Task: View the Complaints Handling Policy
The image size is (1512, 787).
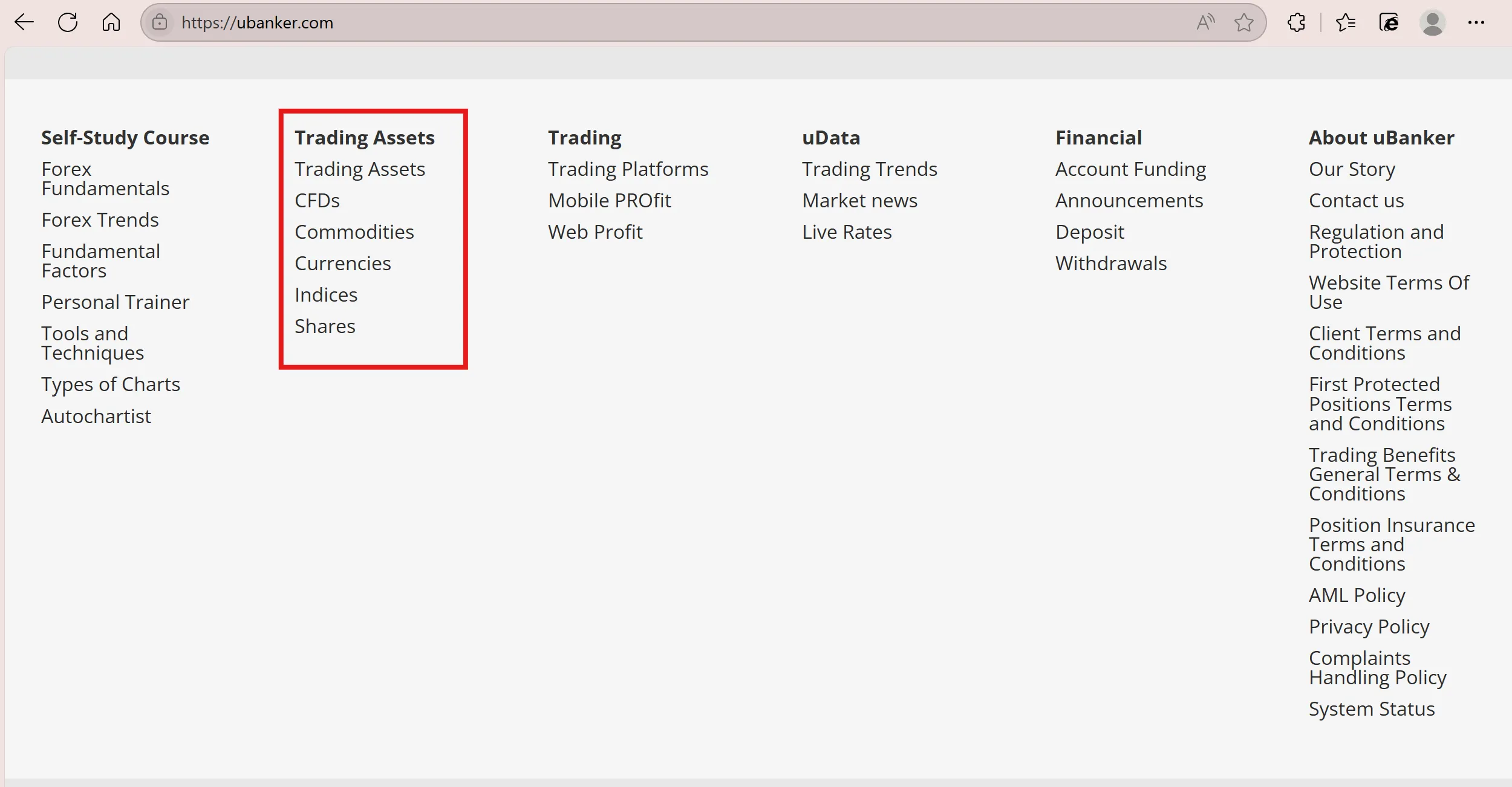Action: (1378, 668)
